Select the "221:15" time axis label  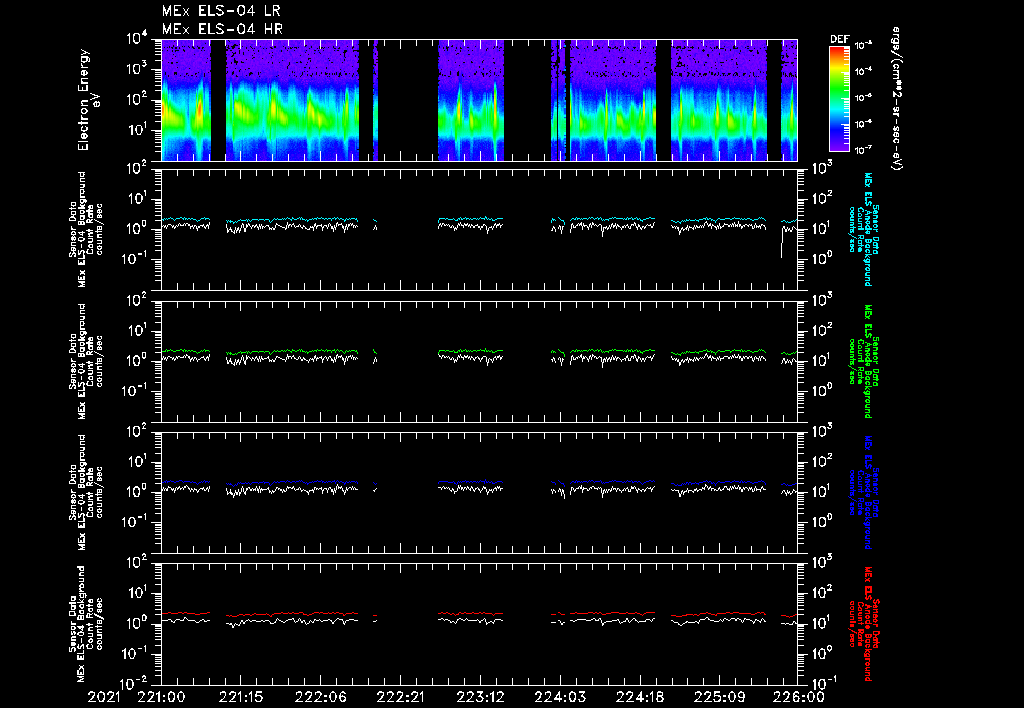[241, 698]
